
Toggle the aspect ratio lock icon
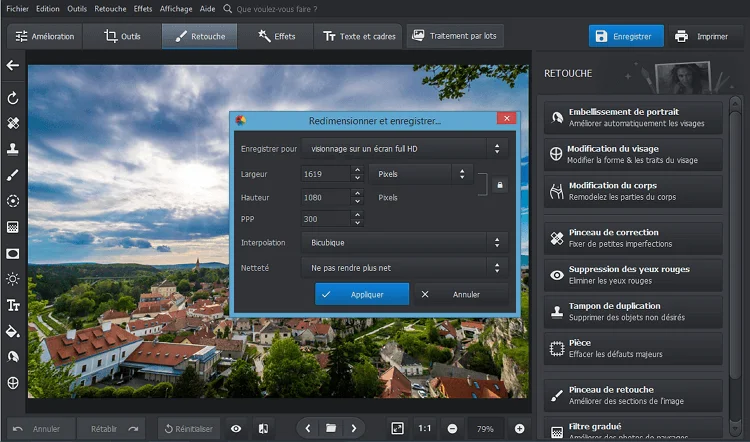(x=500, y=185)
